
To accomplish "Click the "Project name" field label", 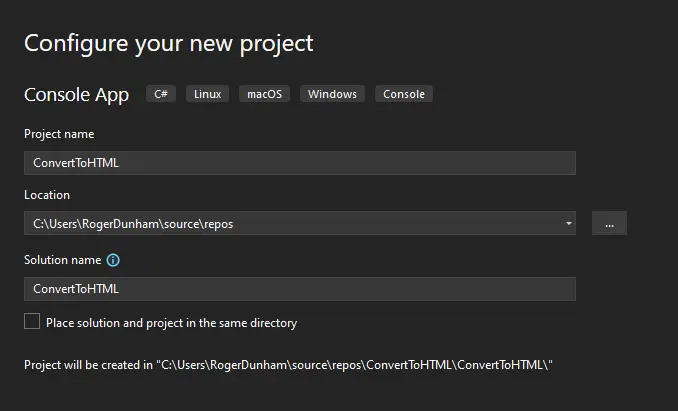I will tap(59, 134).
